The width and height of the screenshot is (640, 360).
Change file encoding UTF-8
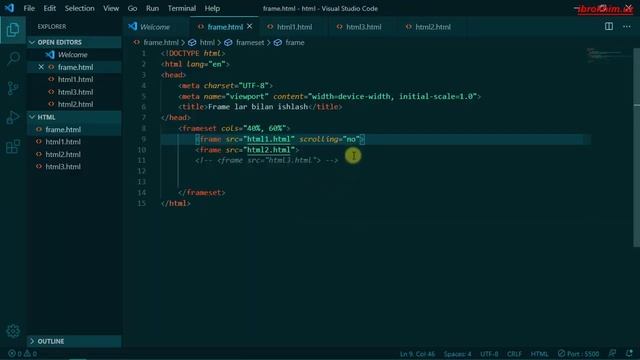(x=489, y=354)
